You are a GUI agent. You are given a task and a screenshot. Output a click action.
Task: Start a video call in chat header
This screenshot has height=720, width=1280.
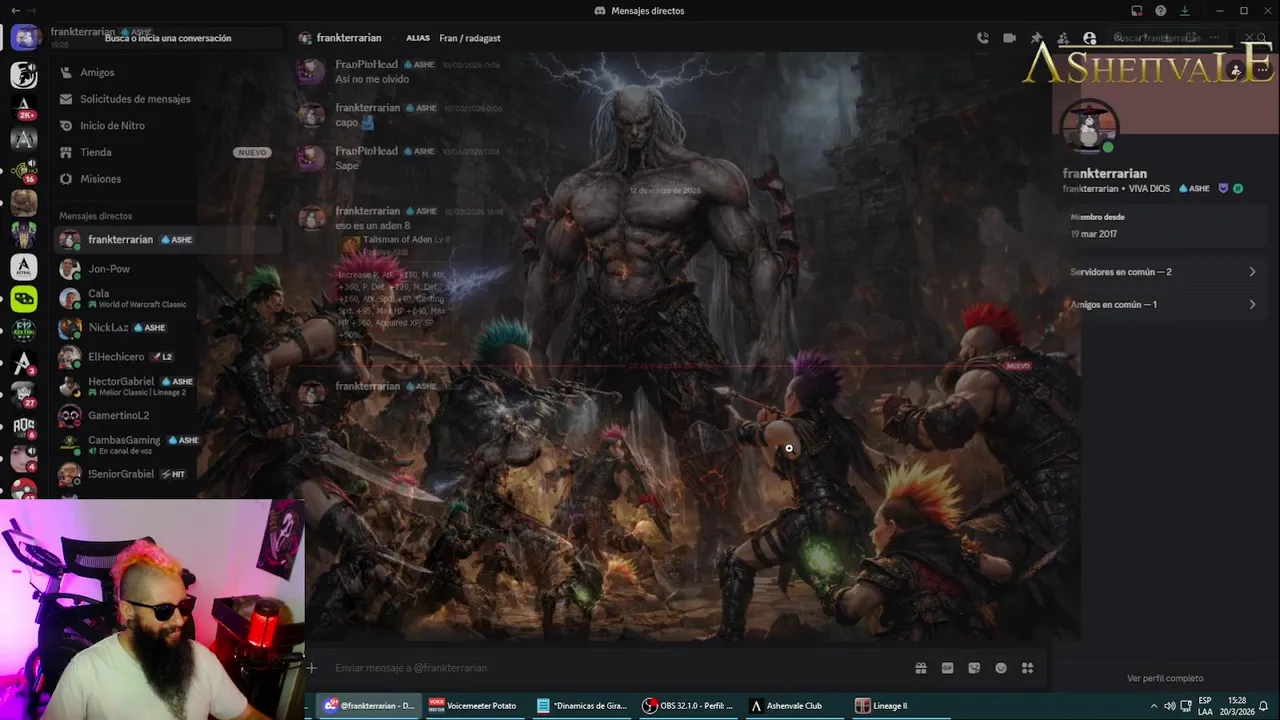coord(1010,38)
